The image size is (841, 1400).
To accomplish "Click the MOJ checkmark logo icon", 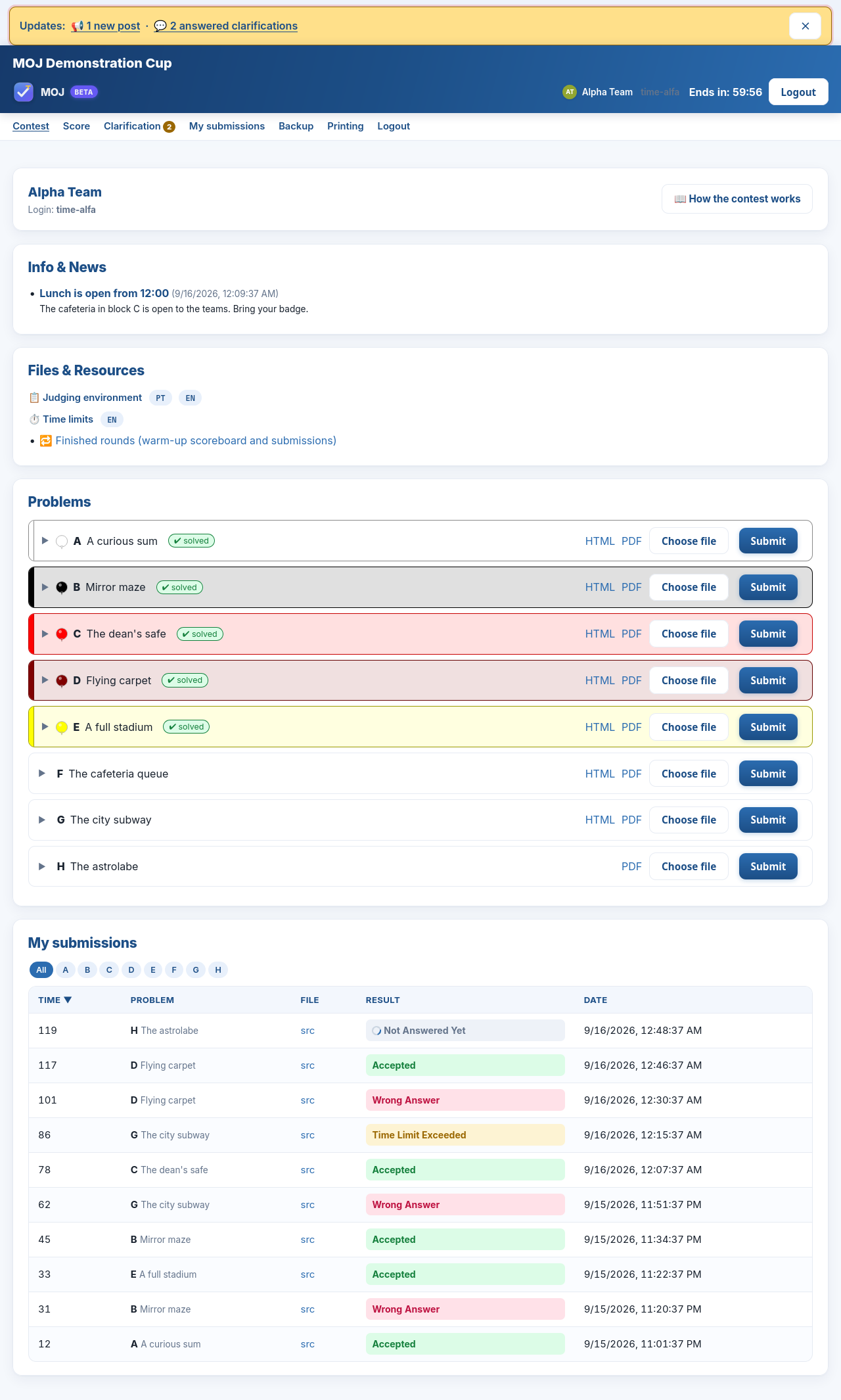I will pyautogui.click(x=24, y=92).
